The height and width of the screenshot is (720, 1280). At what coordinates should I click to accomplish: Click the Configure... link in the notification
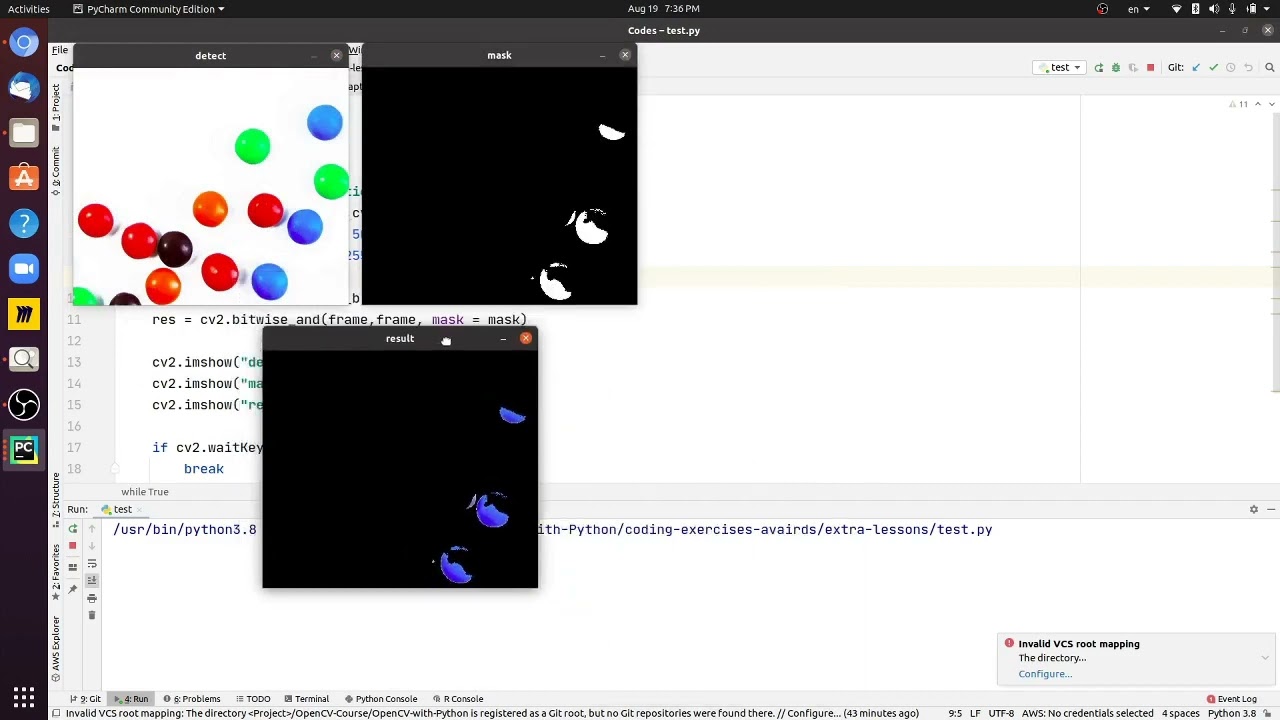point(1045,674)
